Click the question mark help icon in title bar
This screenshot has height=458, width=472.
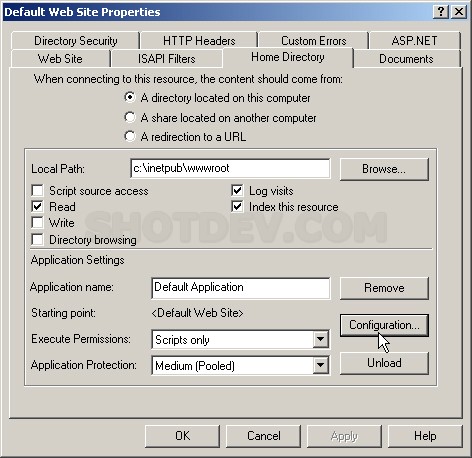pos(441,12)
